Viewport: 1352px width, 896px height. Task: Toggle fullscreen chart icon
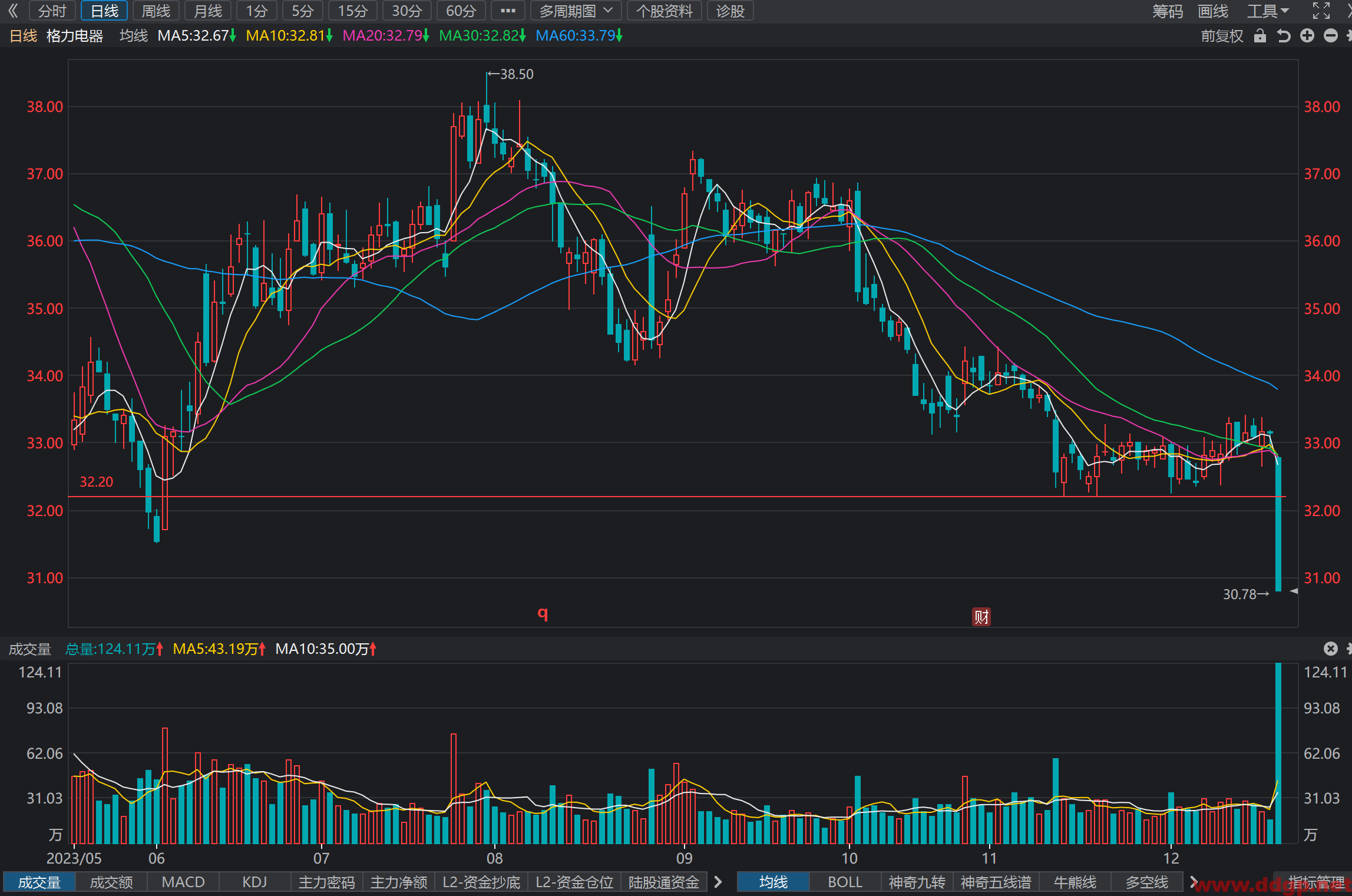[1321, 11]
